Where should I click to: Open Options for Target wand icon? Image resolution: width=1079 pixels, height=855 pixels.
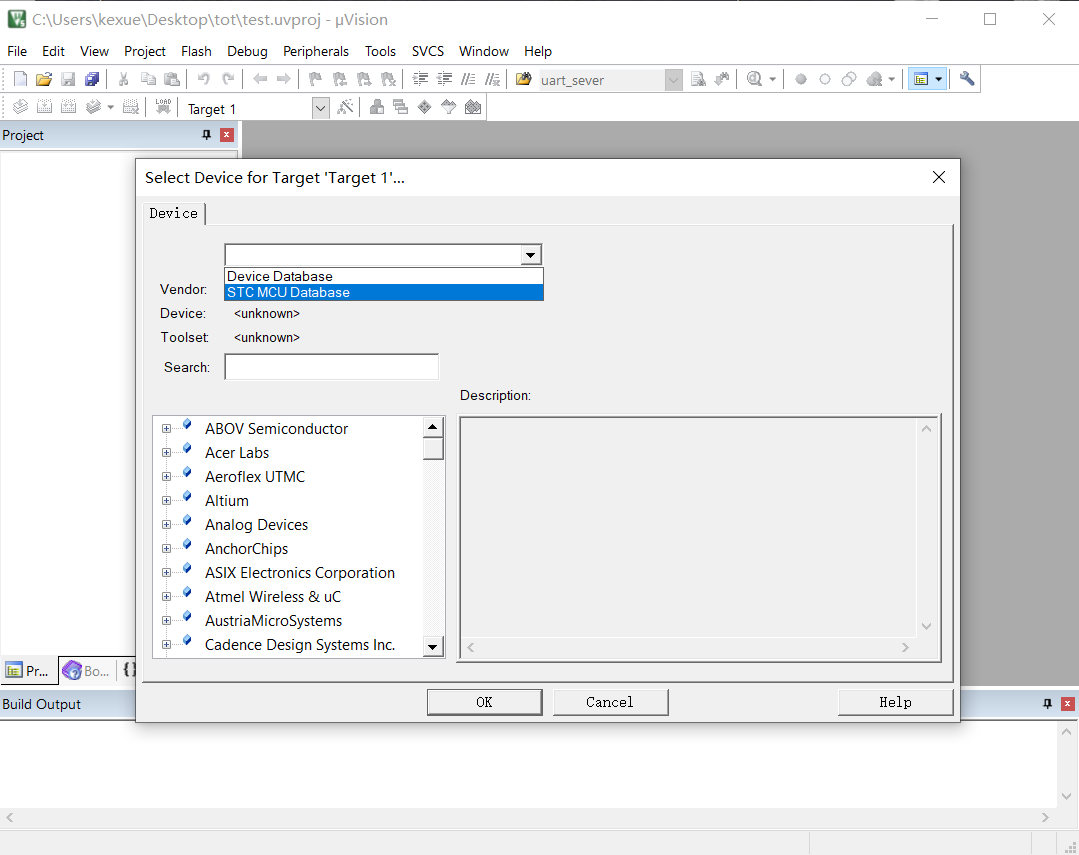click(346, 108)
